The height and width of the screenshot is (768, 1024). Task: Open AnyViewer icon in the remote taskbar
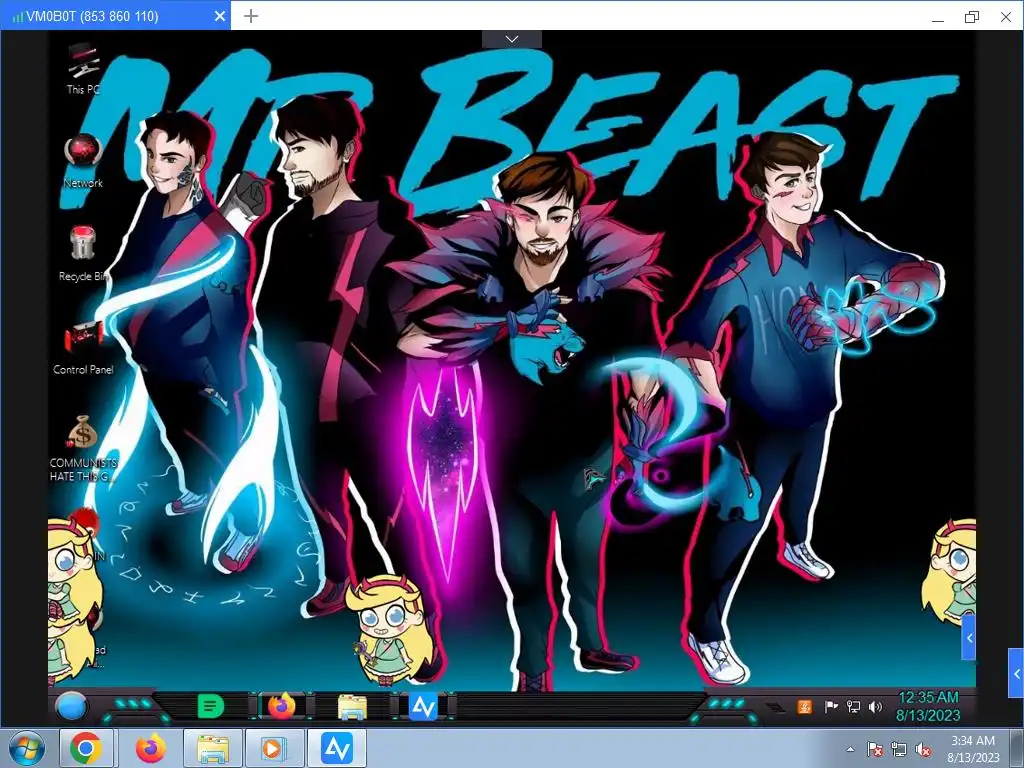click(423, 707)
